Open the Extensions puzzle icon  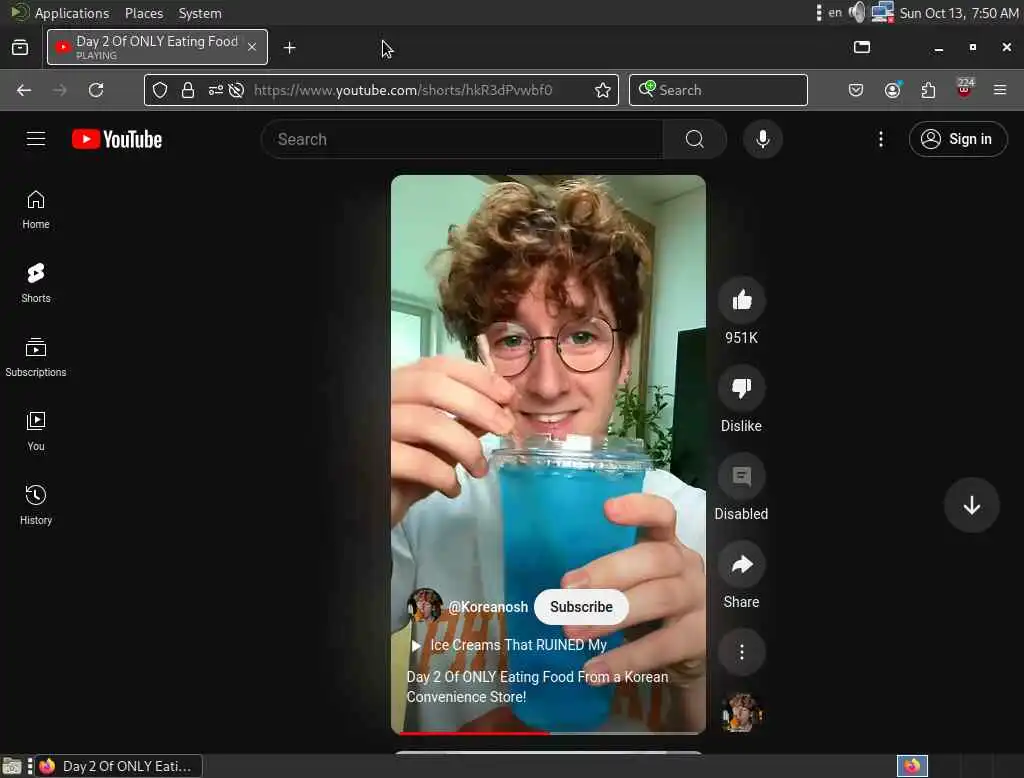(928, 90)
